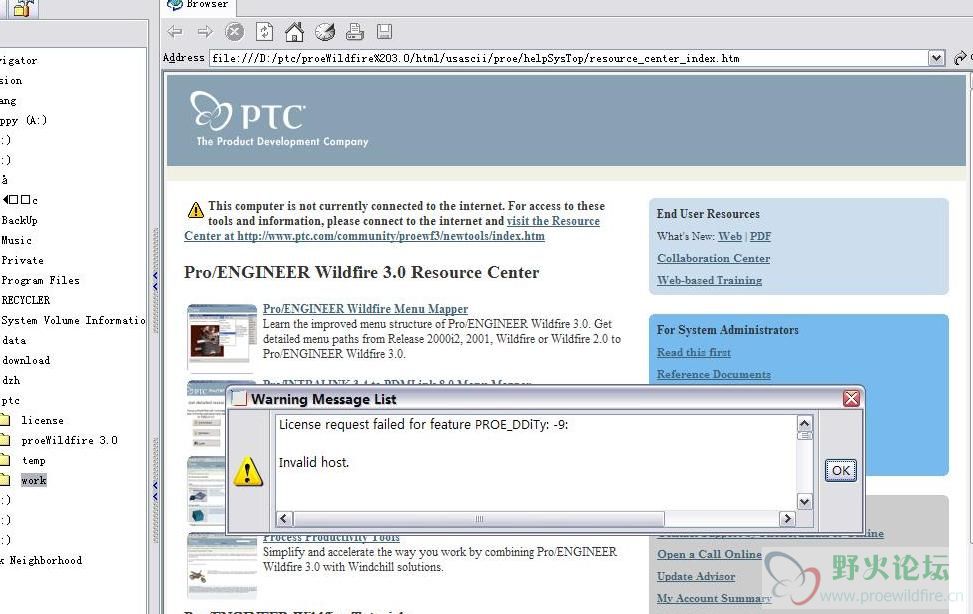
Task: Select the Program Files folder
Action: (x=40, y=281)
